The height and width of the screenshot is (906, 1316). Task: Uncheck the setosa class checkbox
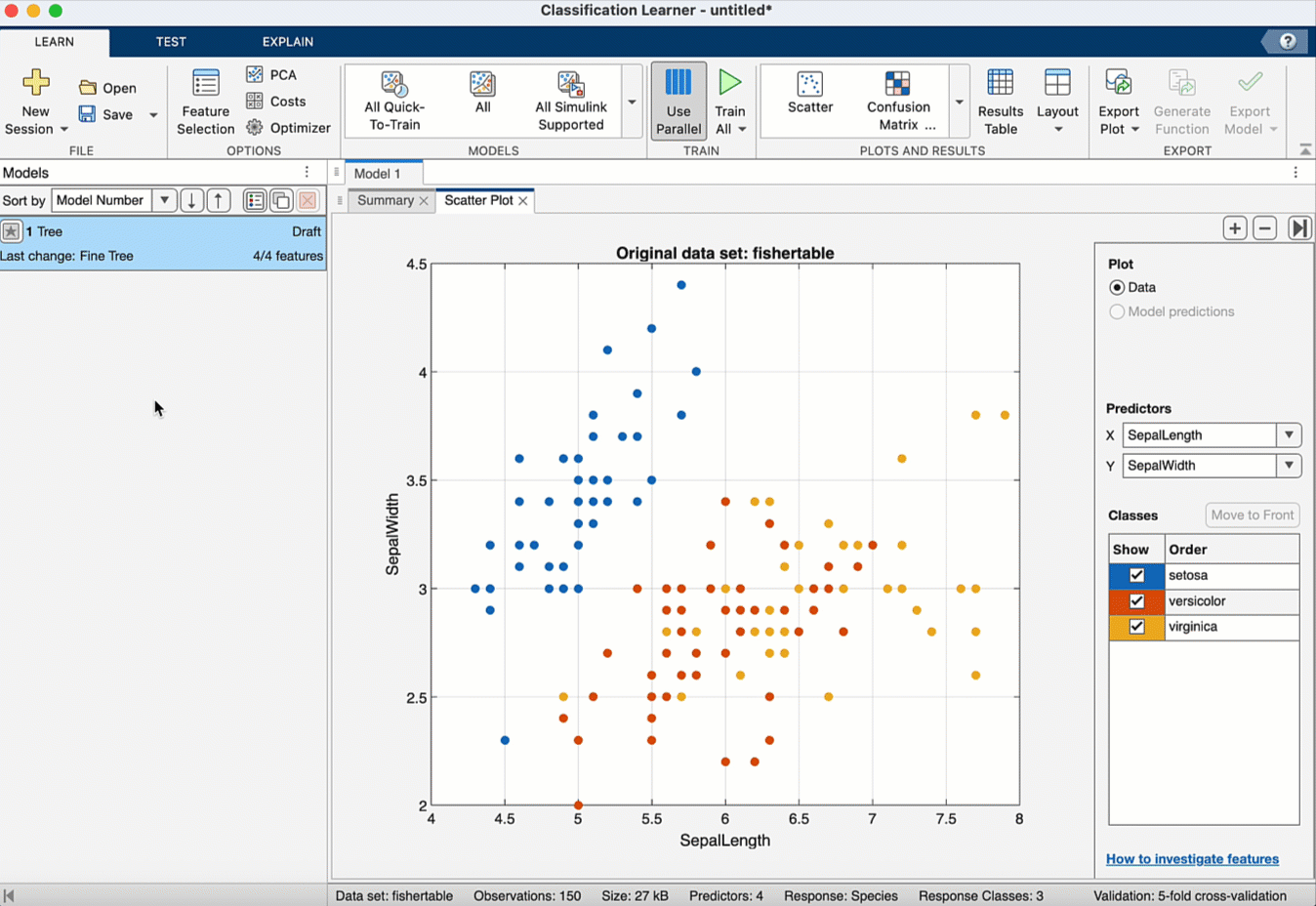tap(1136, 575)
